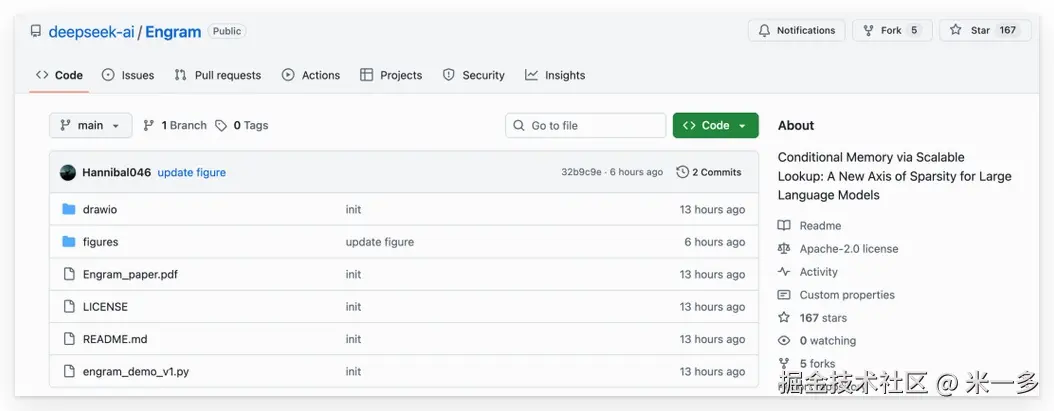Open the Activity link in About
This screenshot has width=1054, height=411.
(818, 272)
